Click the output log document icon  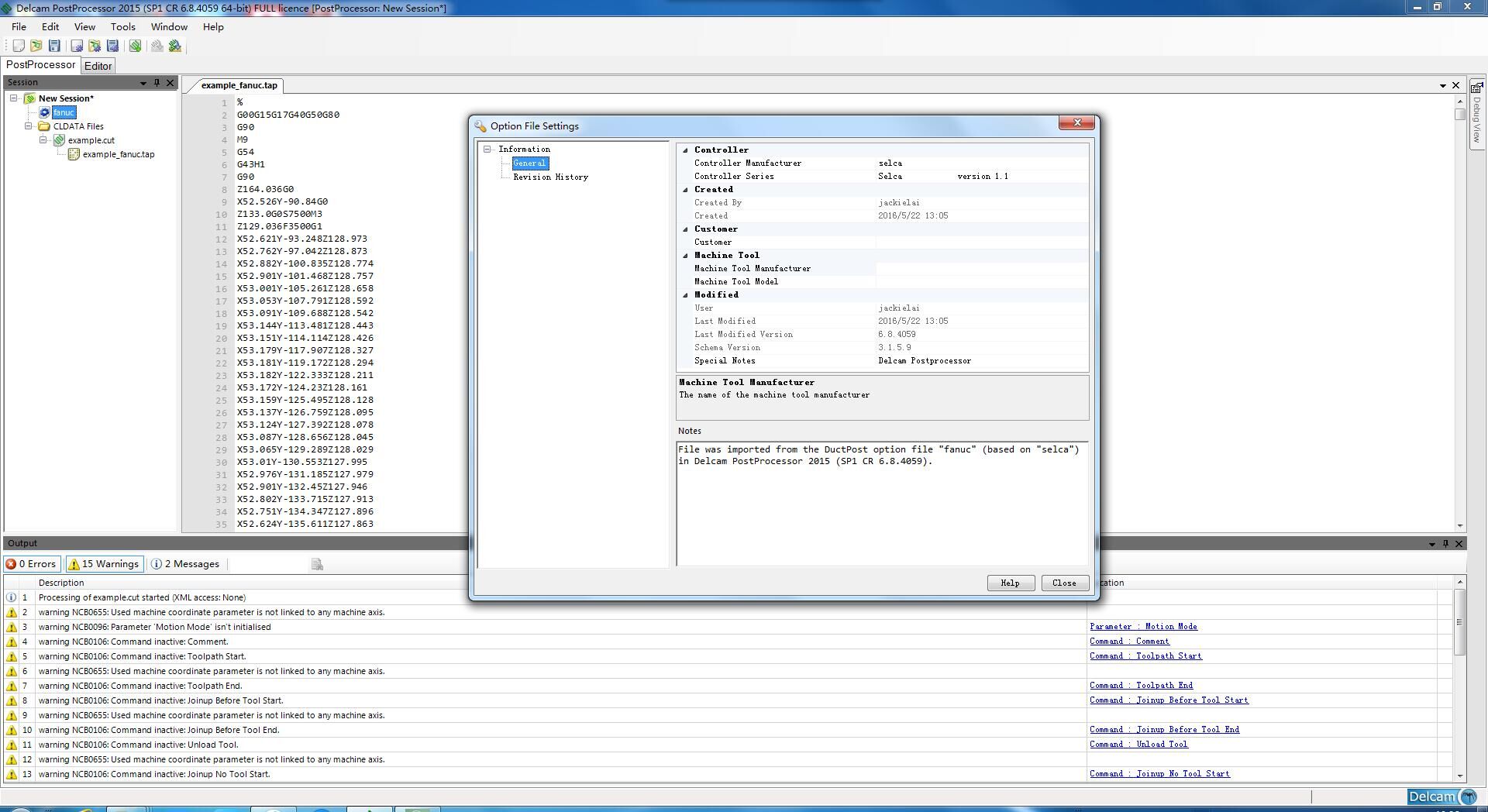pyautogui.click(x=317, y=564)
